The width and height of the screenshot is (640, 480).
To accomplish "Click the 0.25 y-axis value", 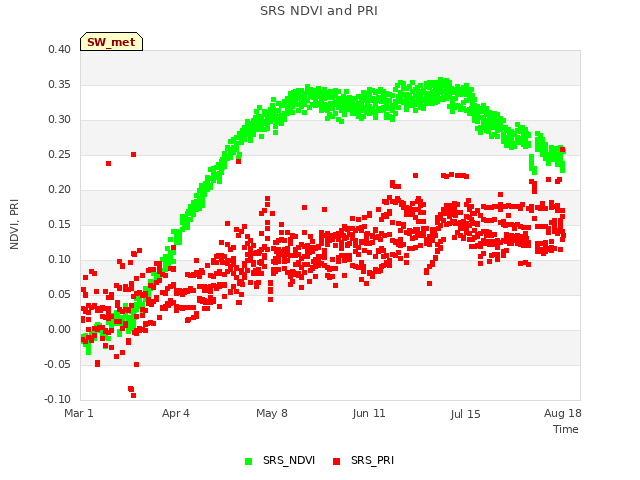I will pyautogui.click(x=59, y=155).
